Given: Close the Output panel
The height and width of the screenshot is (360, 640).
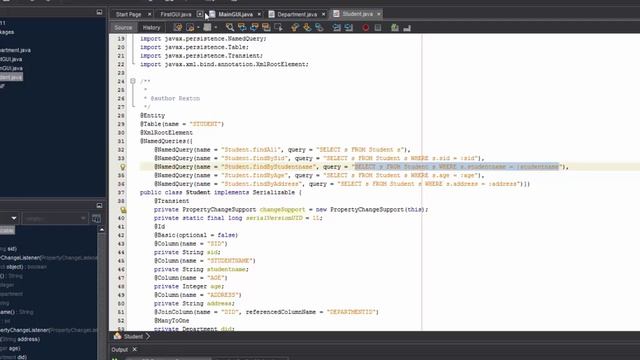Looking at the screenshot, I should pos(134,349).
